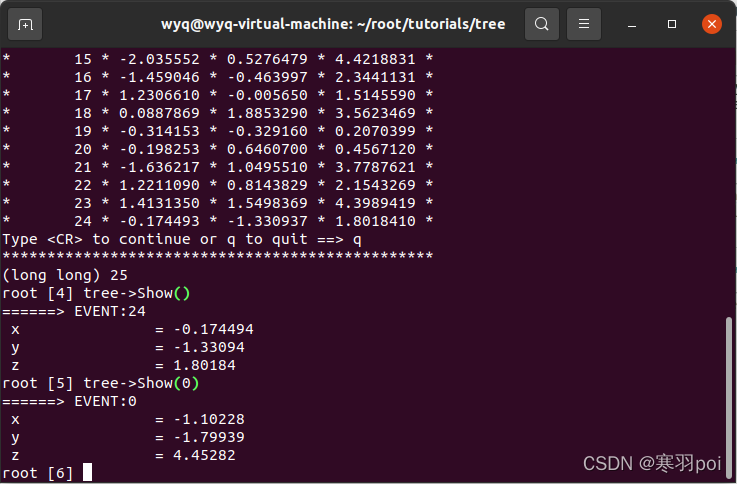The height and width of the screenshot is (484, 737).
Task: Click the root [6] prompt cursor
Action: [x=87, y=472]
